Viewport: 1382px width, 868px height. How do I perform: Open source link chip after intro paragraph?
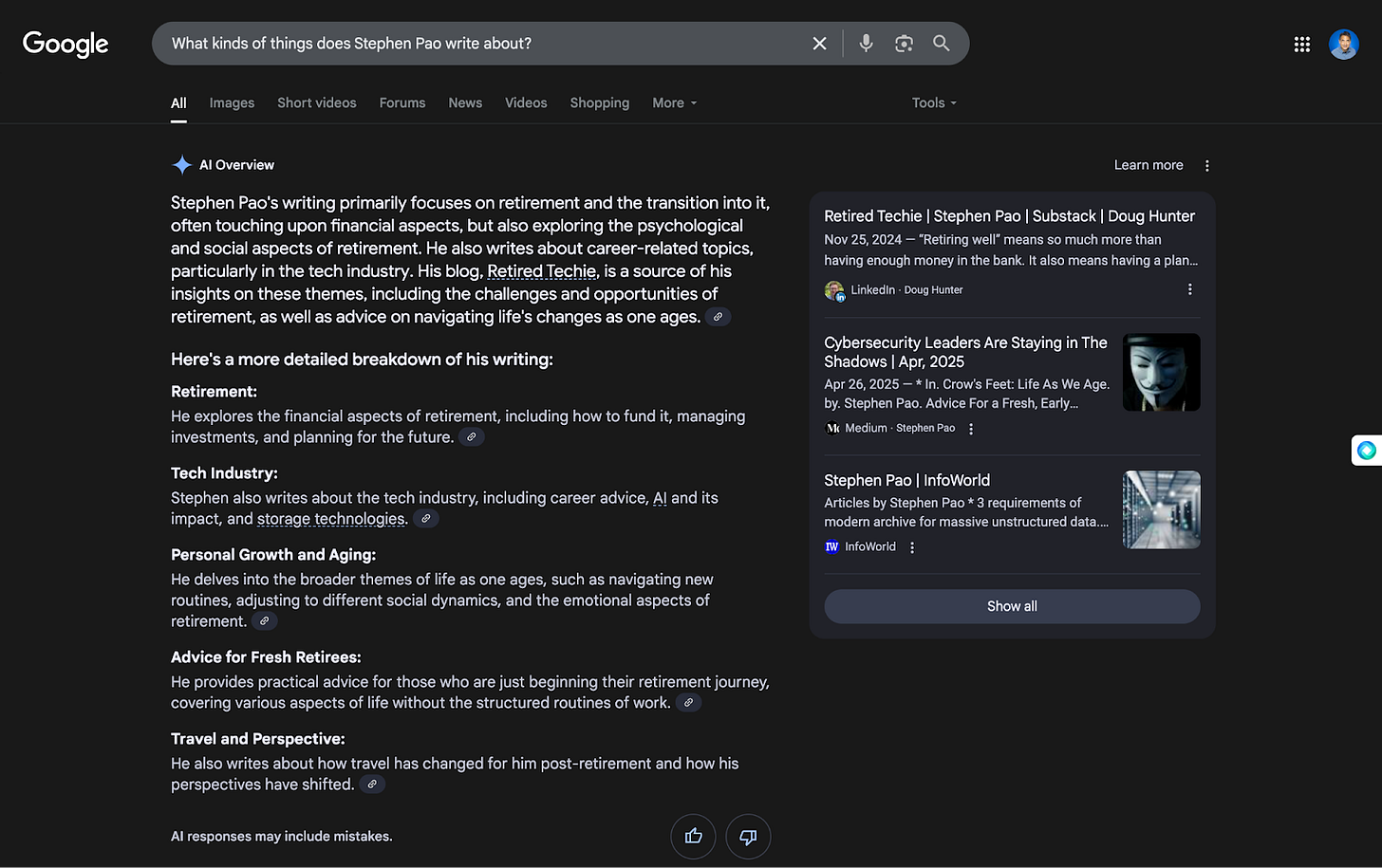(x=719, y=317)
